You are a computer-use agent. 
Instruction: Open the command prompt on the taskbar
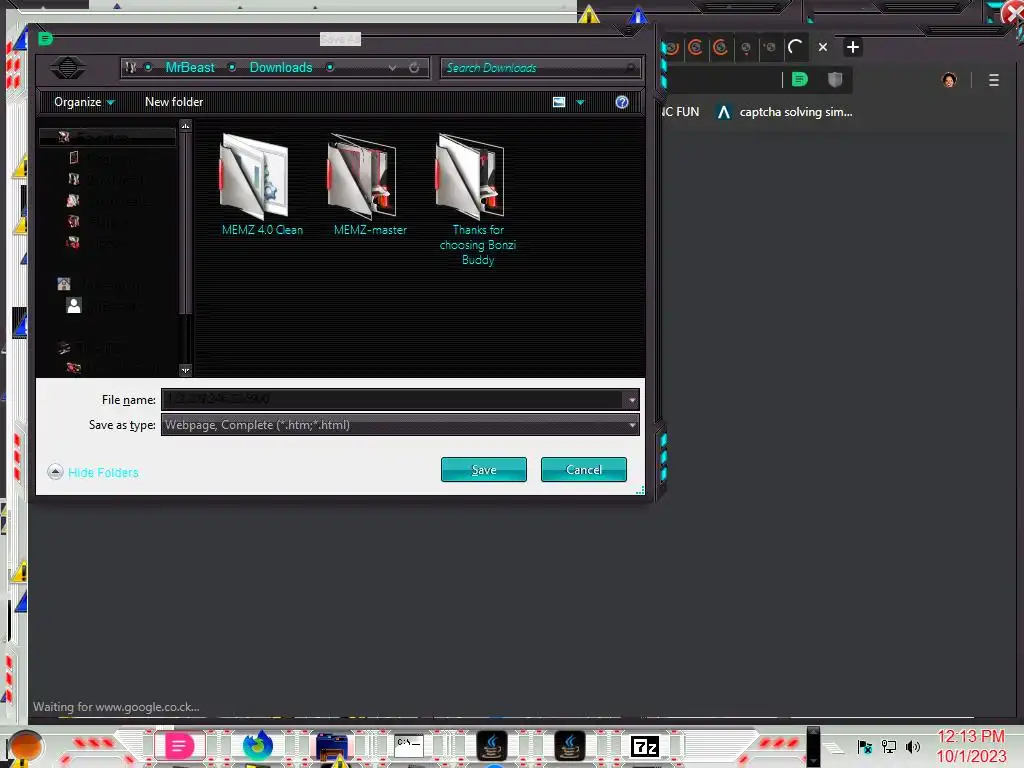[x=409, y=745]
